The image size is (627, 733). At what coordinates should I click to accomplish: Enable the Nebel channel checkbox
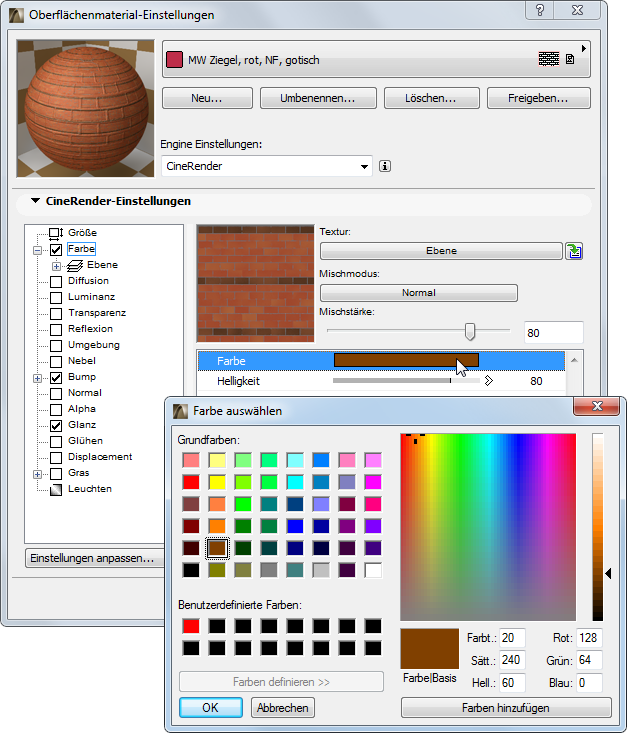click(x=56, y=361)
